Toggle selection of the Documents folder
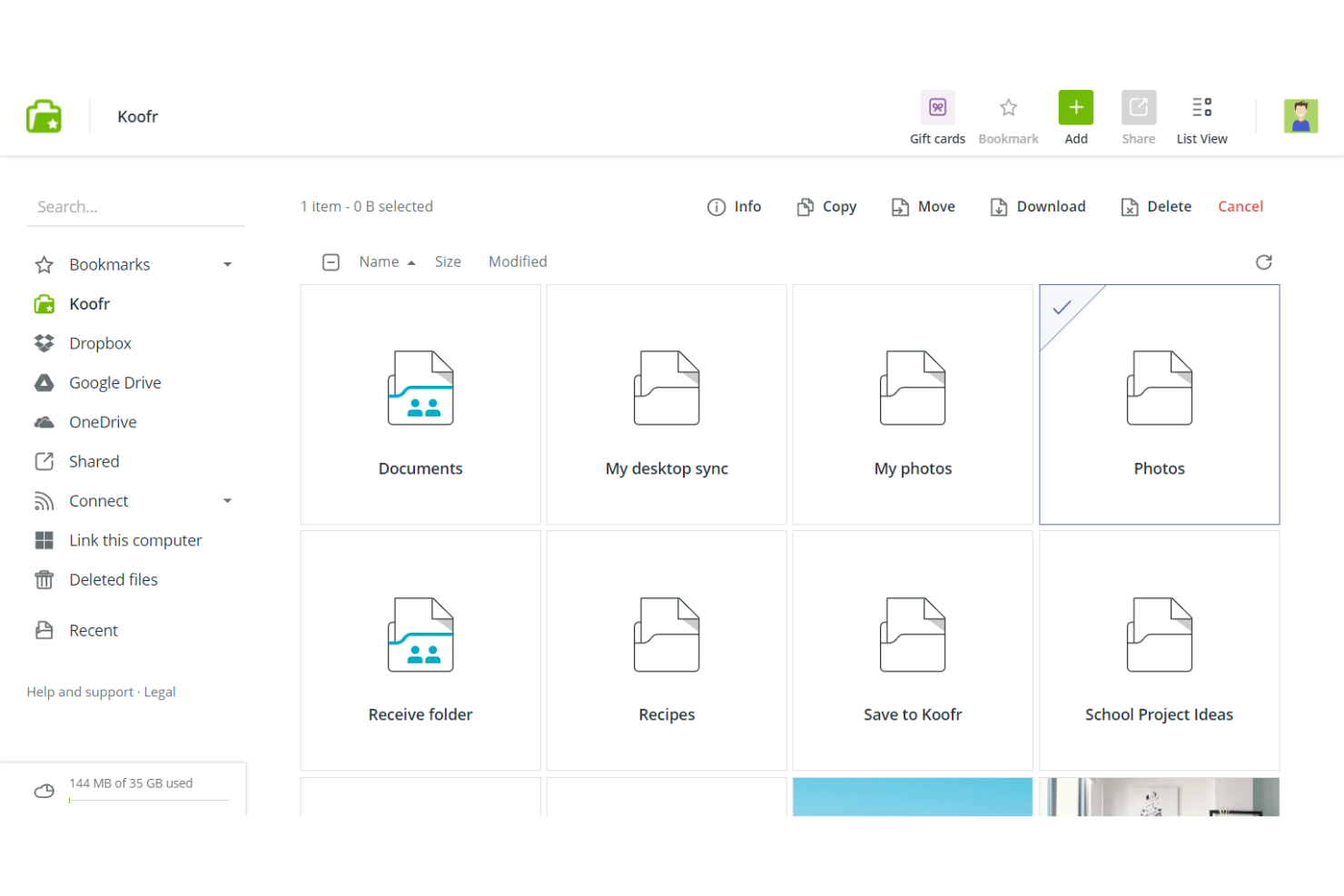The width and height of the screenshot is (1344, 896). click(420, 404)
